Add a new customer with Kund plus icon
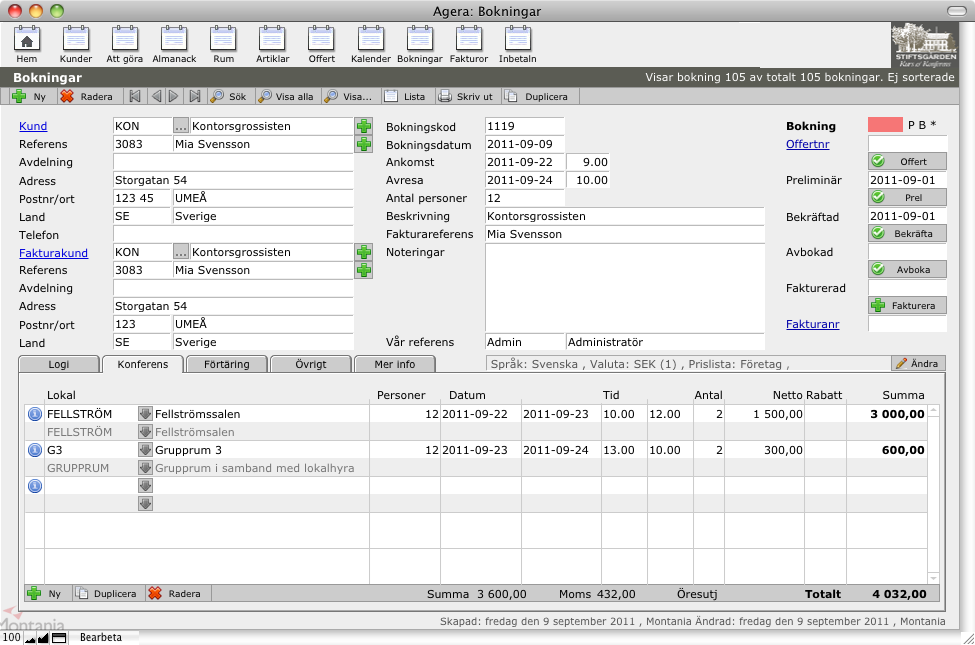 click(364, 126)
